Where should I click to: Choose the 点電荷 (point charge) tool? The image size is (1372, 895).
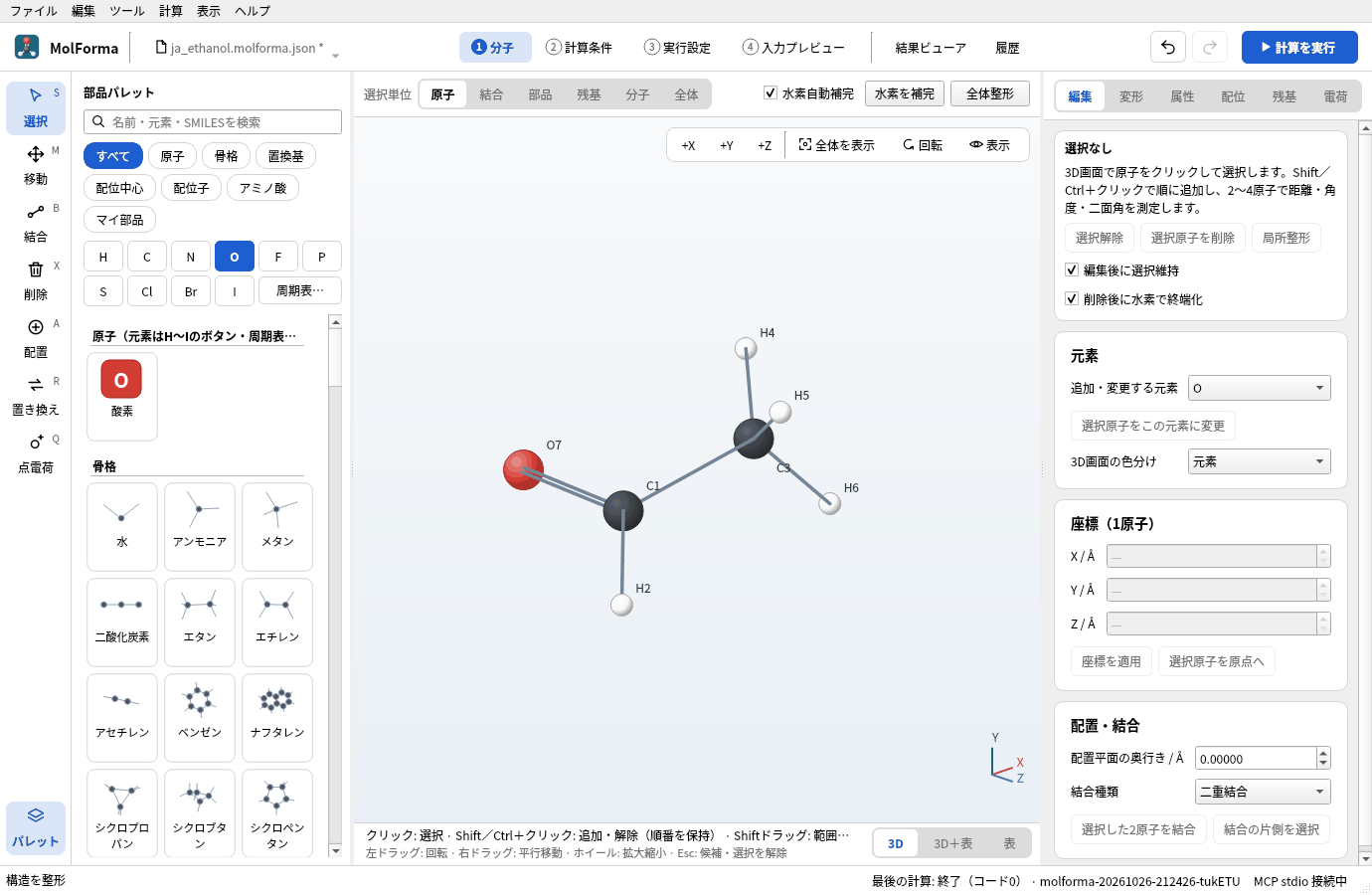36,453
